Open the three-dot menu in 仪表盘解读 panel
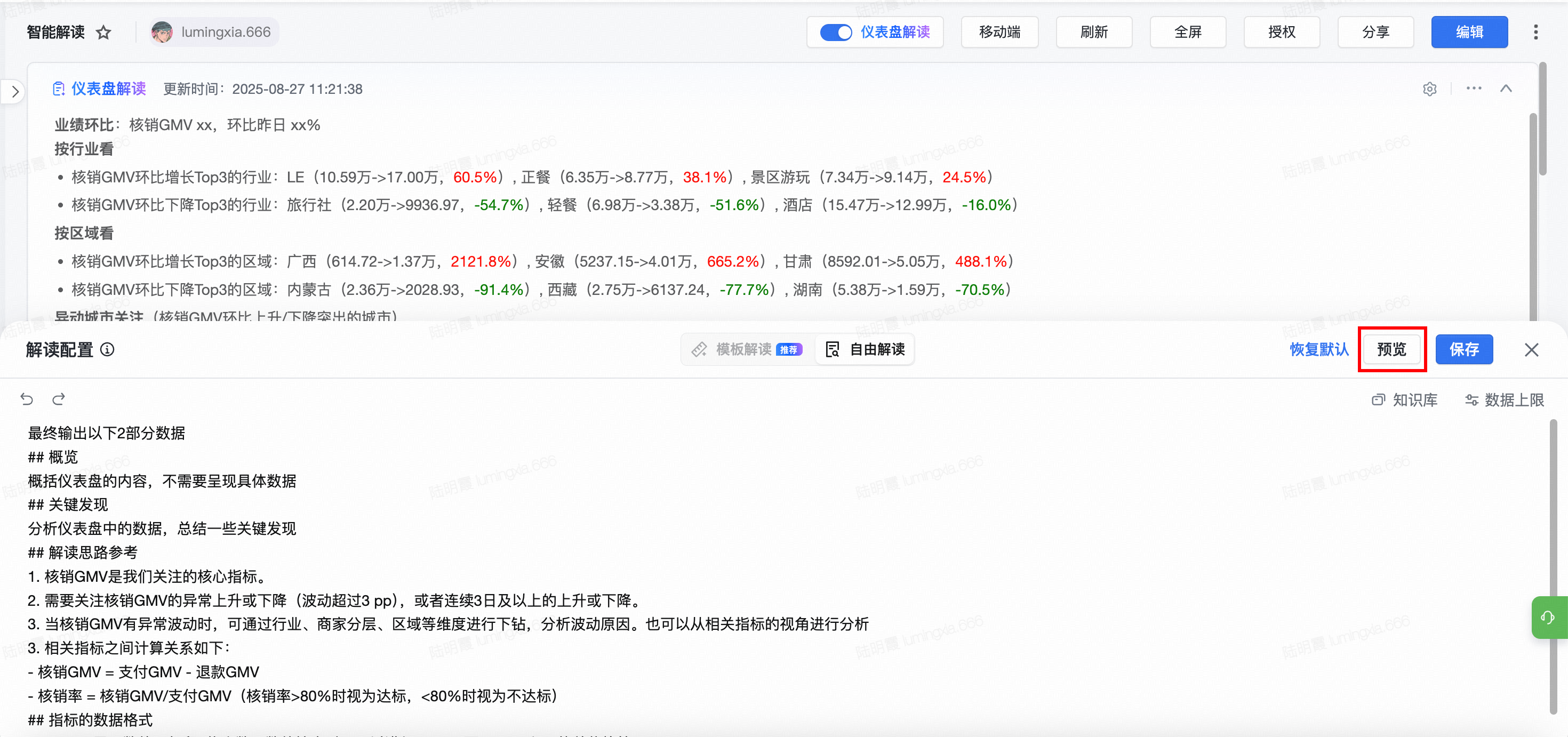Screen dimensions: 1568x737 click(1474, 89)
